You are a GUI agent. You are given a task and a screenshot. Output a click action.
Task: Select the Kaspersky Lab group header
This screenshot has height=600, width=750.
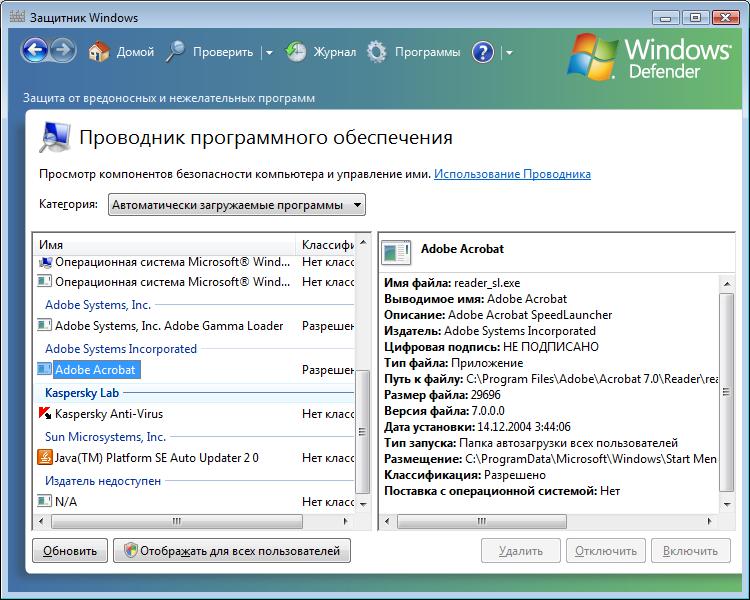82,393
